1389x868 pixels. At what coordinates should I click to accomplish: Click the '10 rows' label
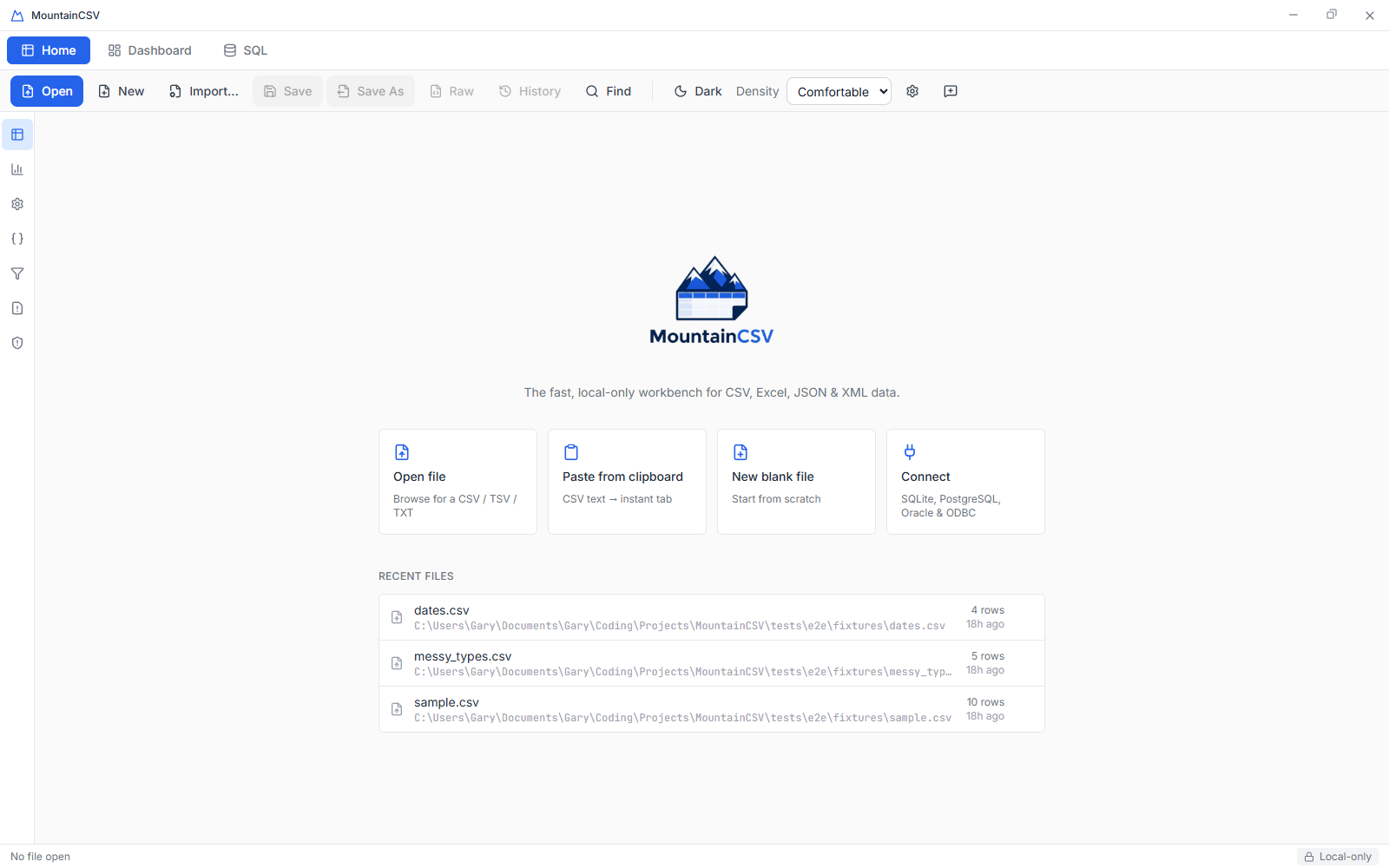(985, 702)
